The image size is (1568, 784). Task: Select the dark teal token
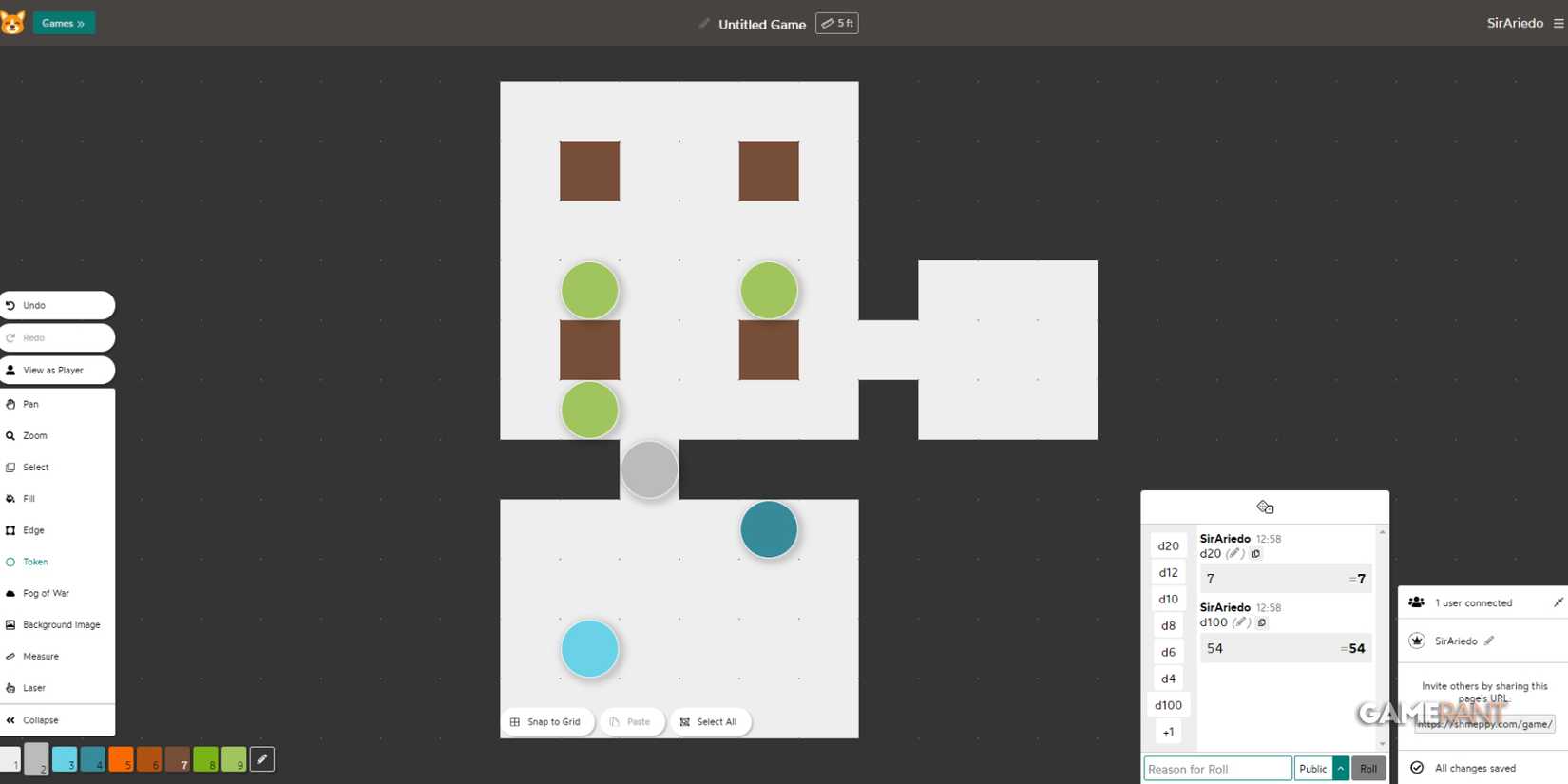[769, 529]
